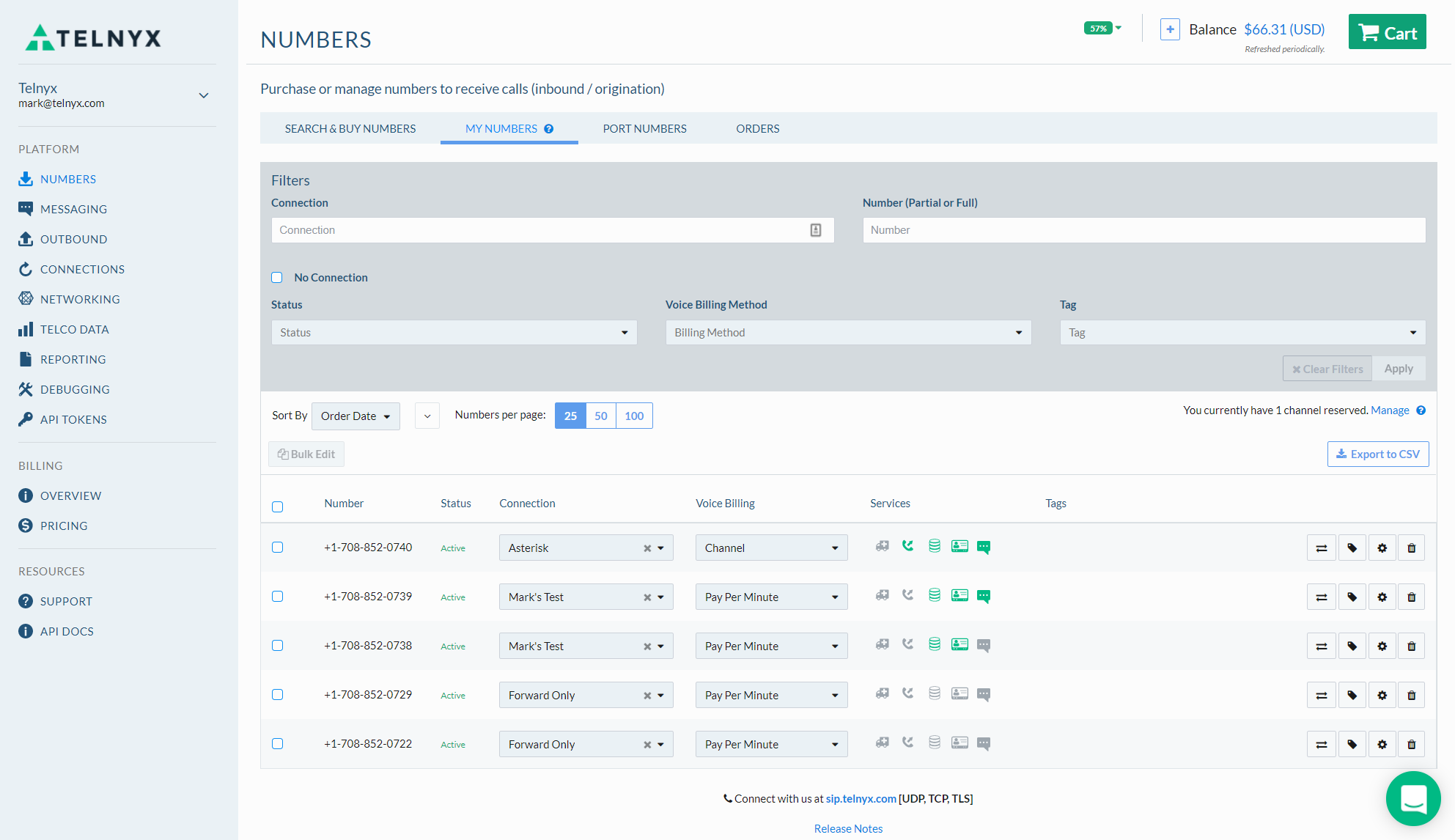This screenshot has width=1455, height=840.
Task: Open the Numbers section in the sidebar
Action: click(x=67, y=179)
